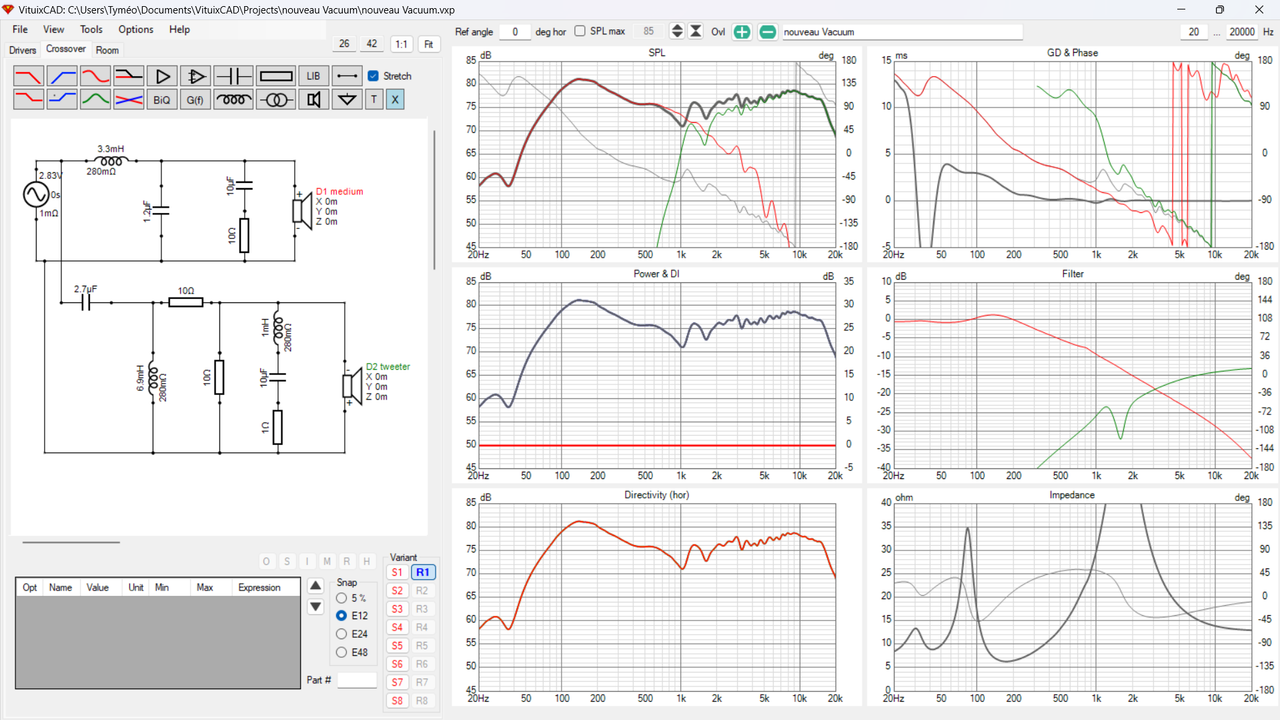Move parameter row up with up arrow
This screenshot has height=720, width=1280.
click(316, 586)
